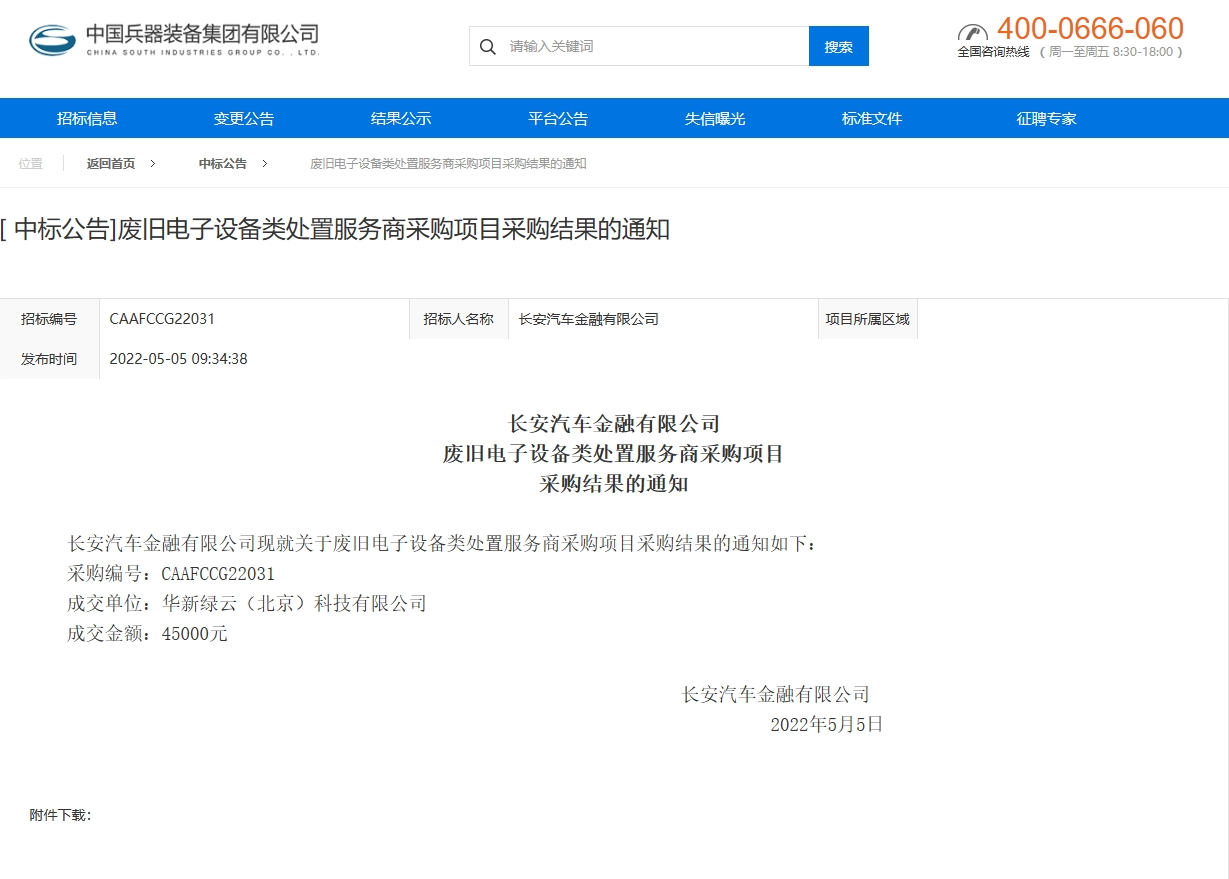Click the 项目所属区域 label cell
Image resolution: width=1229 pixels, height=879 pixels.
tap(868, 319)
